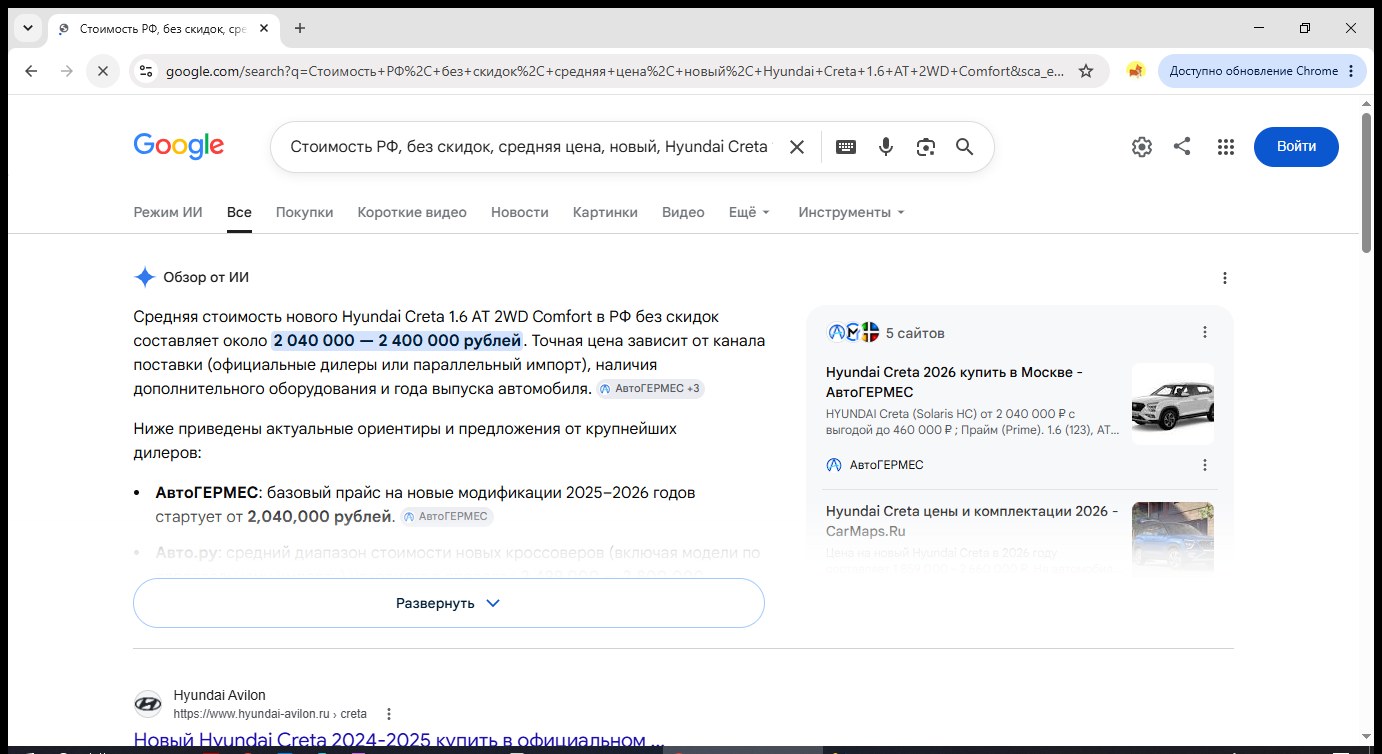Open the Hyundai Avilon site name link
1382x754 pixels.
pyautogui.click(x=220, y=695)
